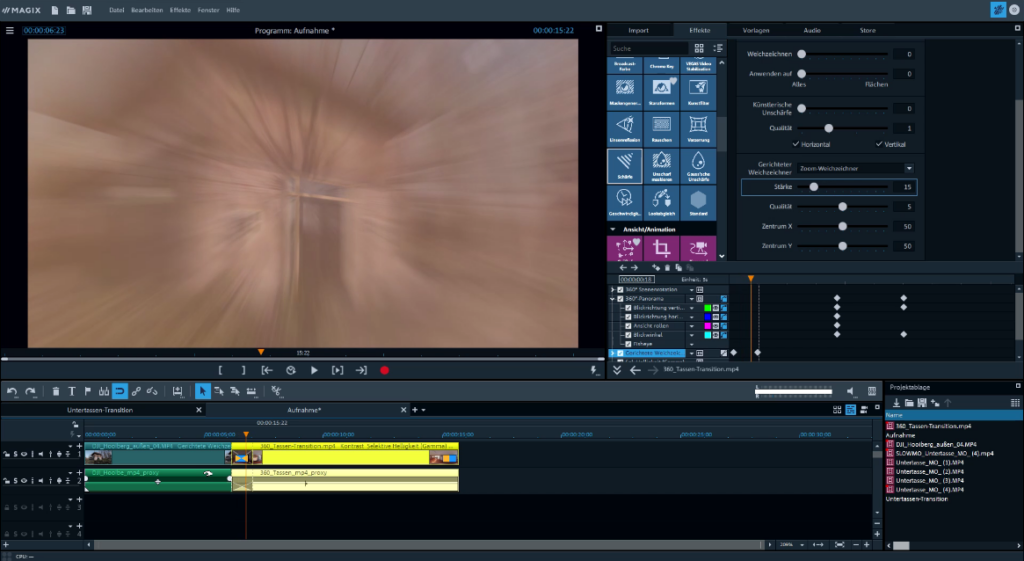Open the crop tool in Ansicht/Animation
The image size is (1024, 561).
coord(662,248)
